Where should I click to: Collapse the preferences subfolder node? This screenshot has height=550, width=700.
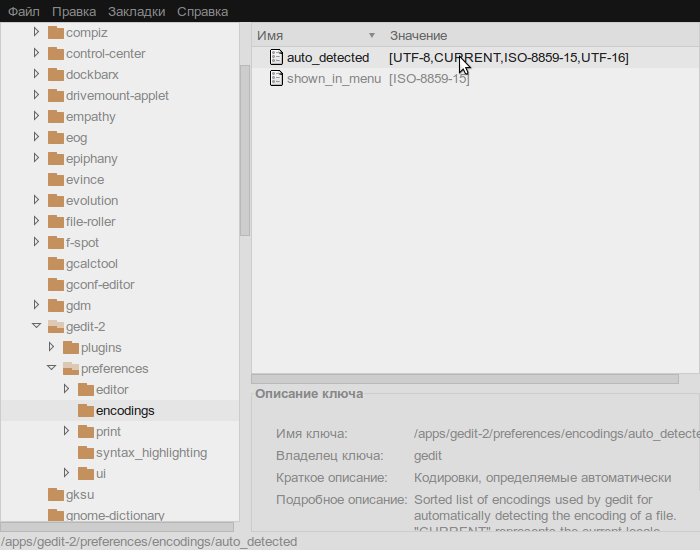click(51, 368)
